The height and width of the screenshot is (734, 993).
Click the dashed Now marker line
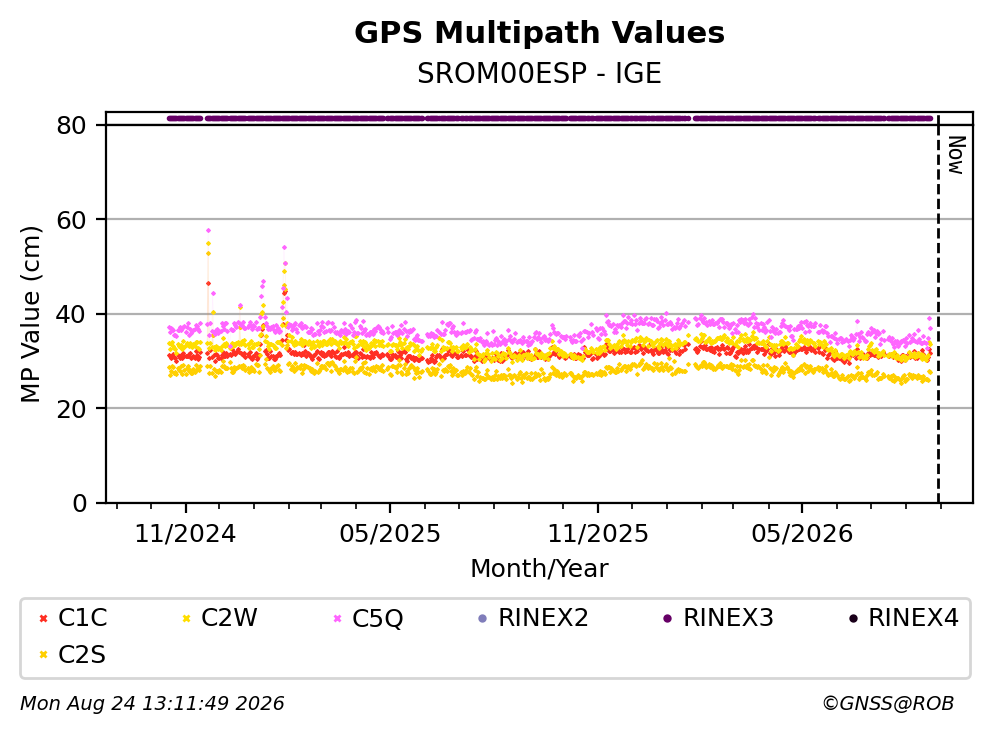pos(939,308)
